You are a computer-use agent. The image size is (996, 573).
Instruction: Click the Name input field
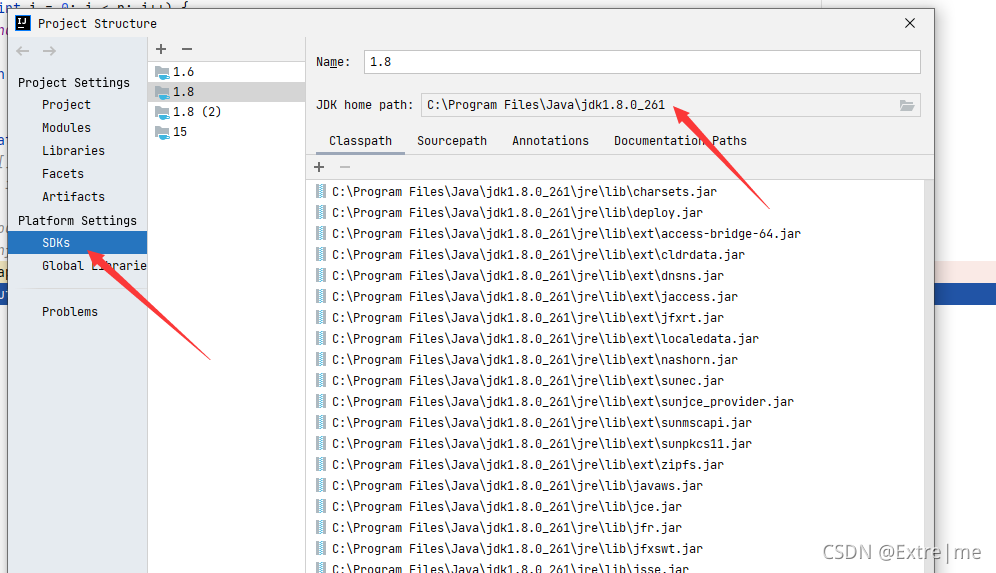[642, 62]
